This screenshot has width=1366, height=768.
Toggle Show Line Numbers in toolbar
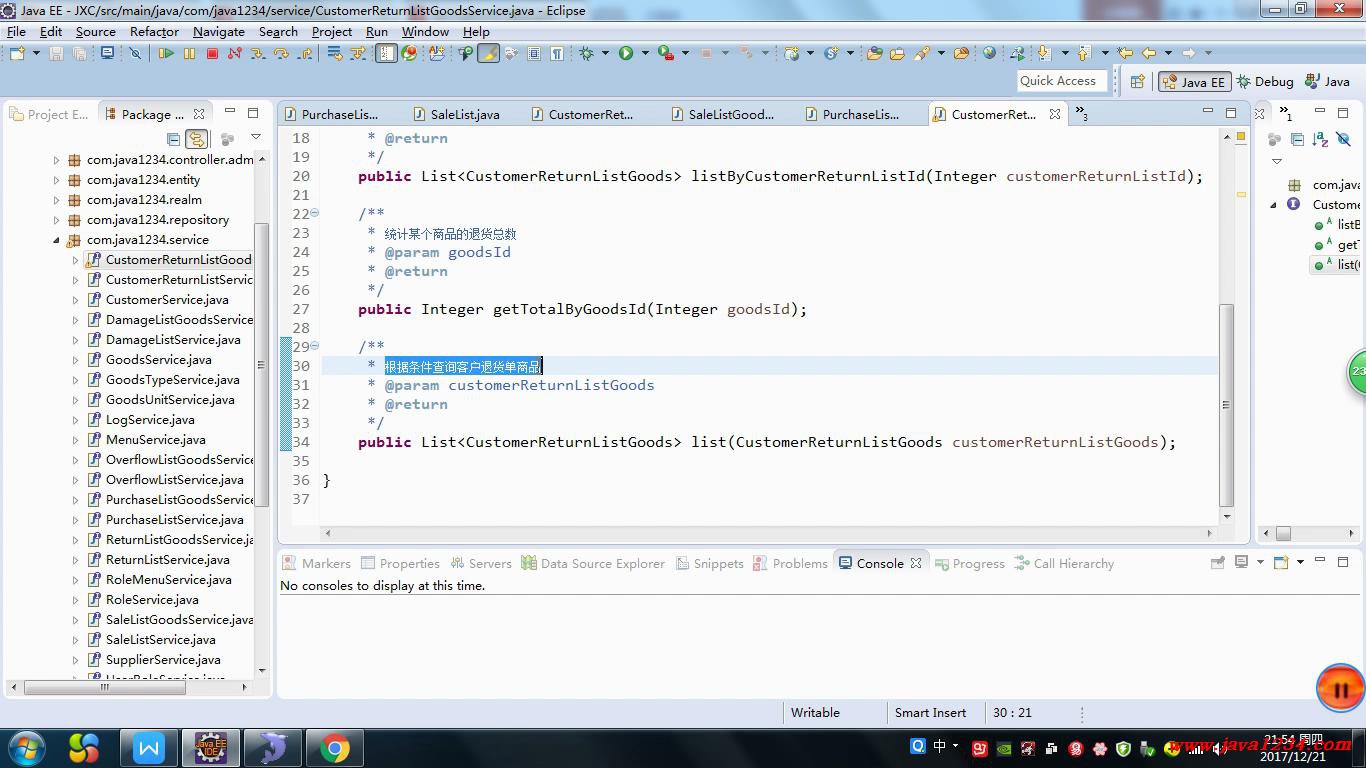[386, 53]
